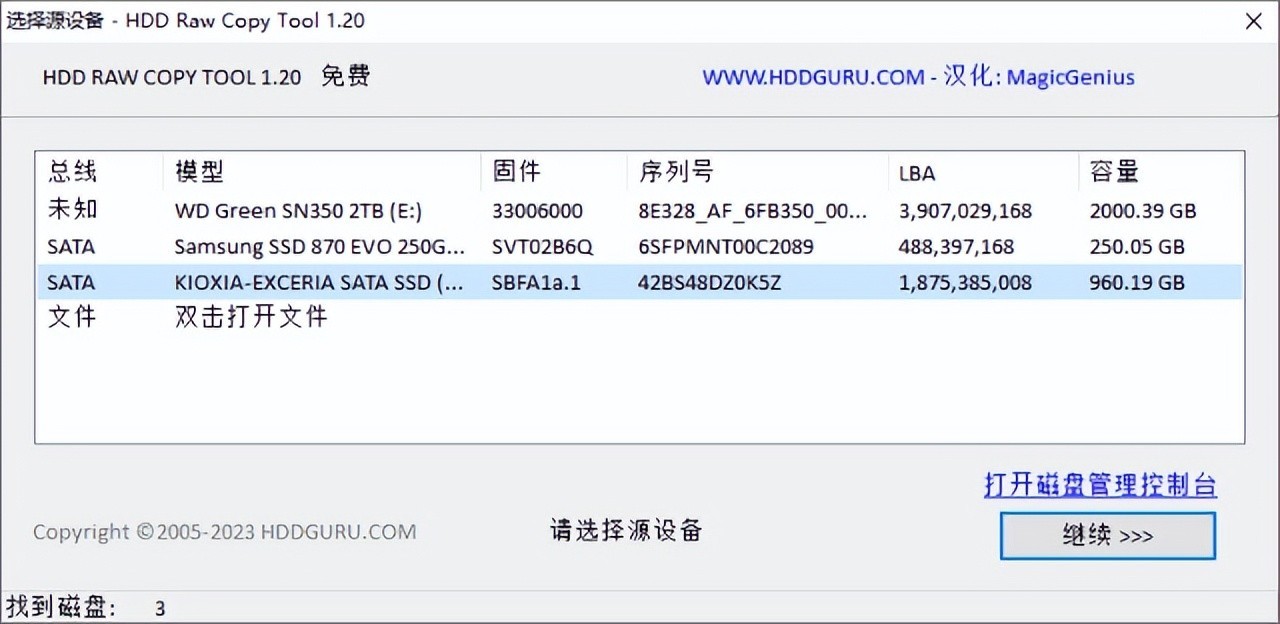
Task: Open the 打开磁盘管理控制台 link
Action: pos(1100,486)
